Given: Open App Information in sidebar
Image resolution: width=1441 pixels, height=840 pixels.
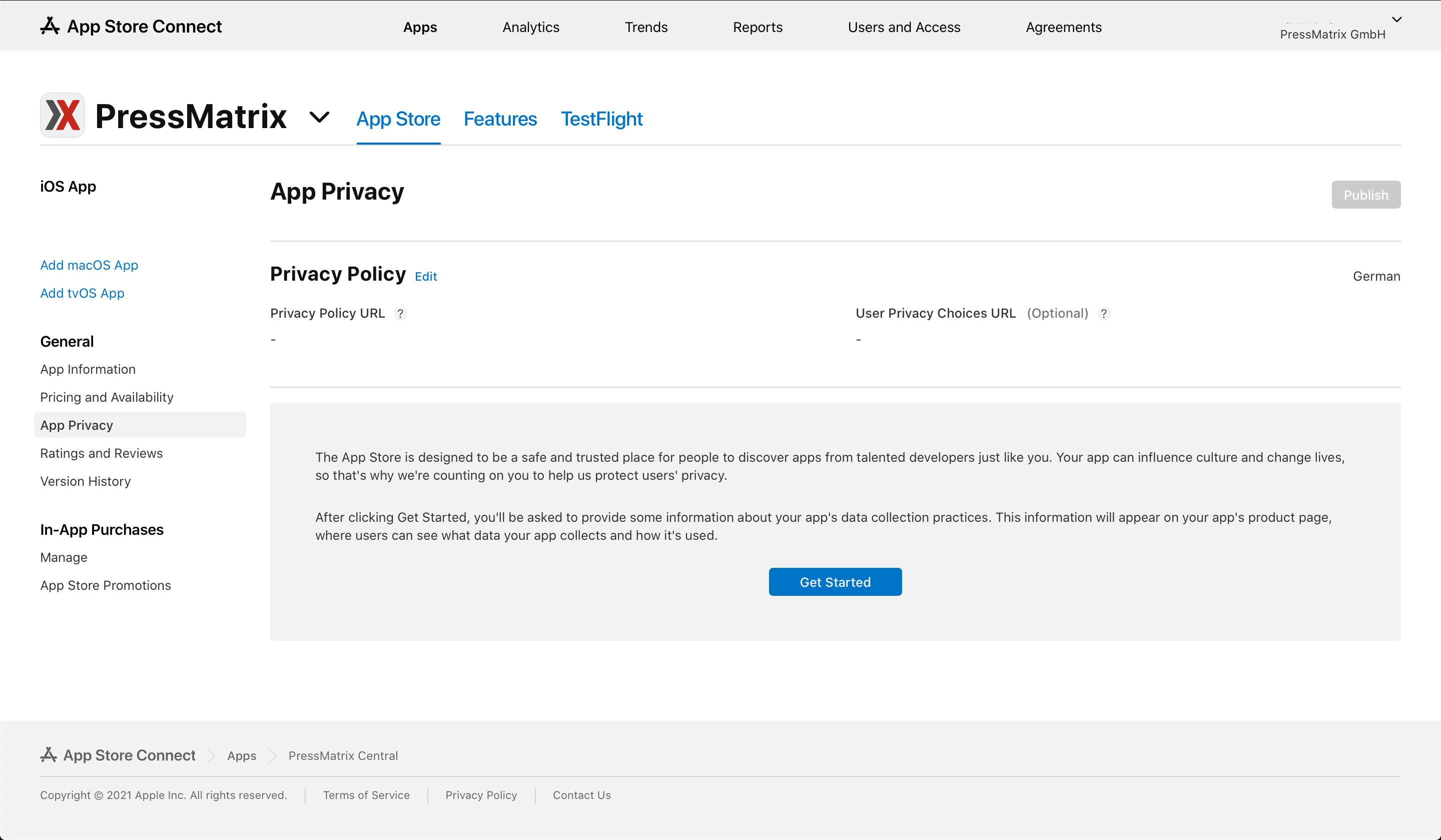Looking at the screenshot, I should [88, 369].
